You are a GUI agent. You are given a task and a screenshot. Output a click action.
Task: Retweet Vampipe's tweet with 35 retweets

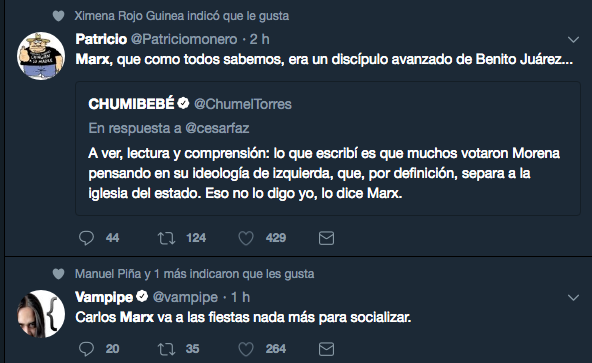click(x=166, y=349)
